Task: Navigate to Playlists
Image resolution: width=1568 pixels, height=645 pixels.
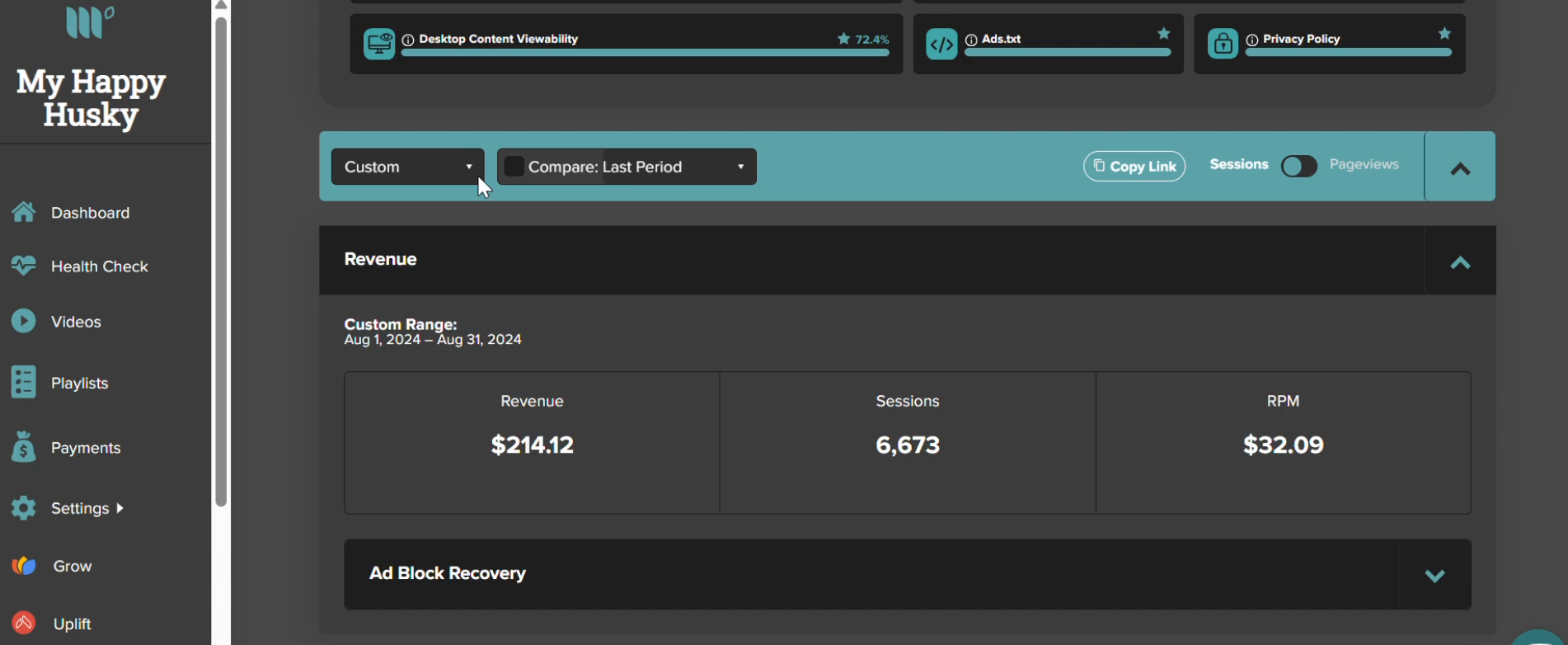Action: pos(79,383)
